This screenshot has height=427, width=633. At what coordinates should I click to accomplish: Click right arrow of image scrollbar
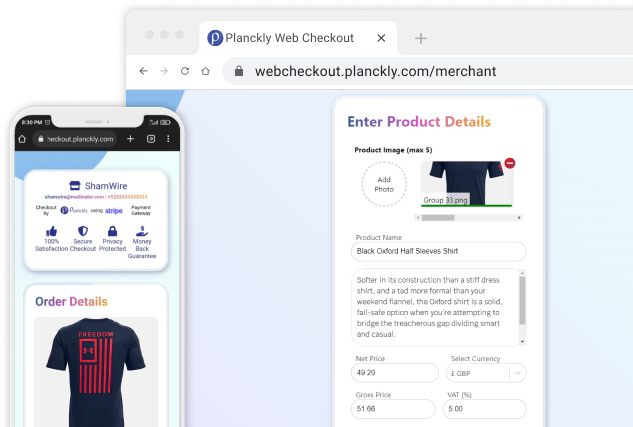pos(519,218)
